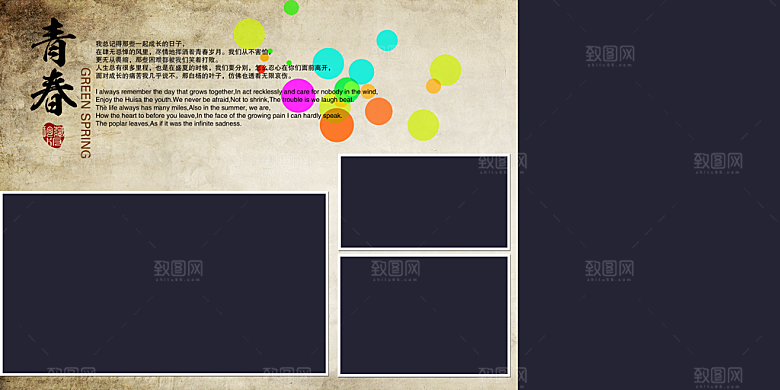Select the yellow circle above the upper-right photo frame
Image resolution: width=780 pixels, height=390 pixels.
[x=423, y=125]
